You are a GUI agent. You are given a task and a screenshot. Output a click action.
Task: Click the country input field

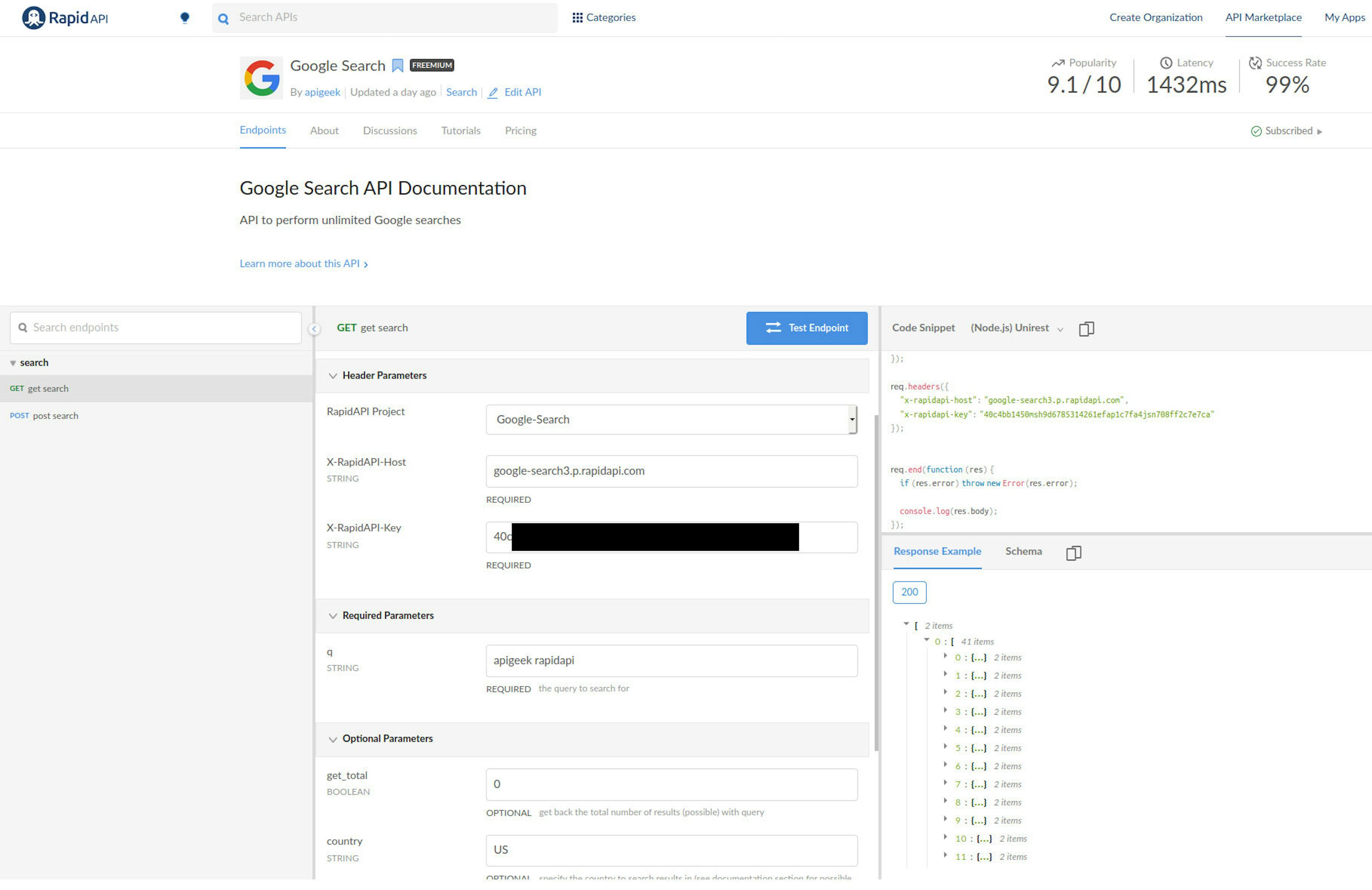coord(672,851)
